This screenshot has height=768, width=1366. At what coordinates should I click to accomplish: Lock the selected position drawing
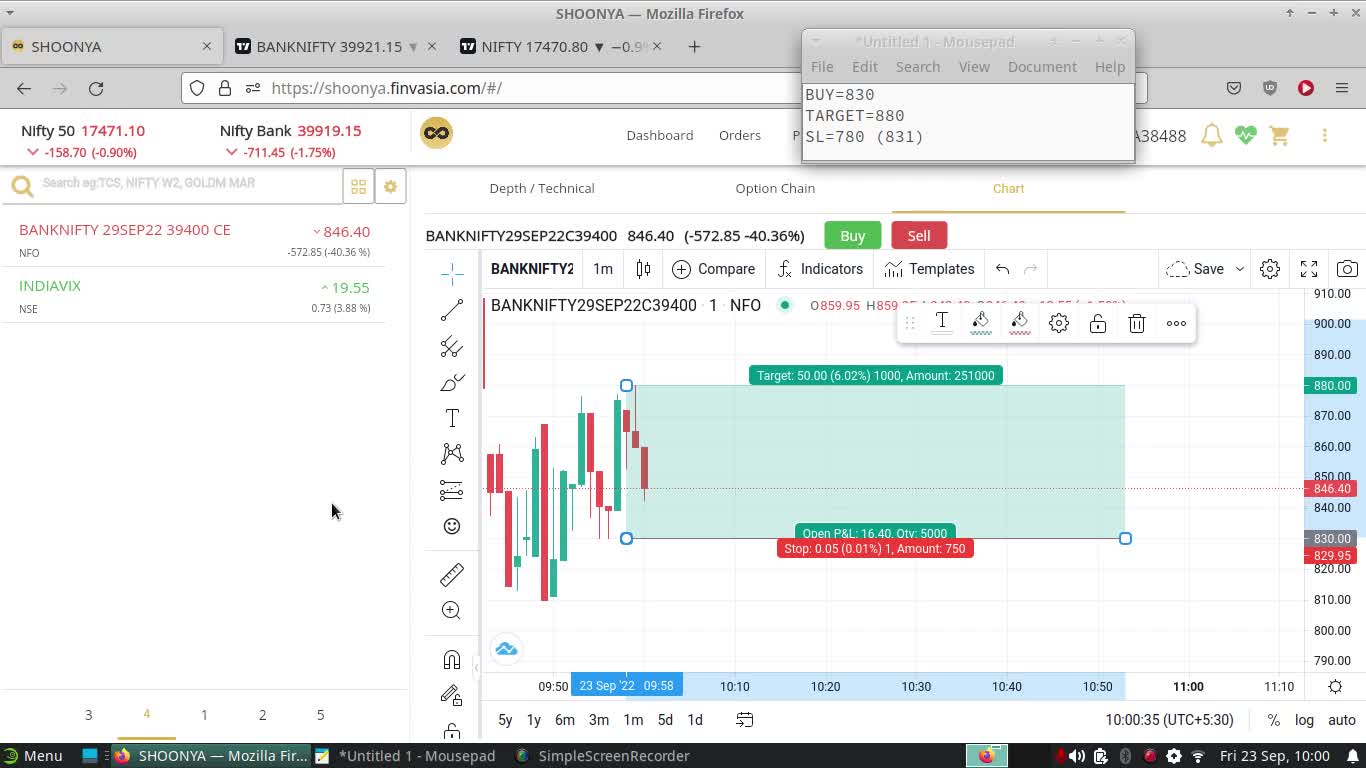[1098, 323]
